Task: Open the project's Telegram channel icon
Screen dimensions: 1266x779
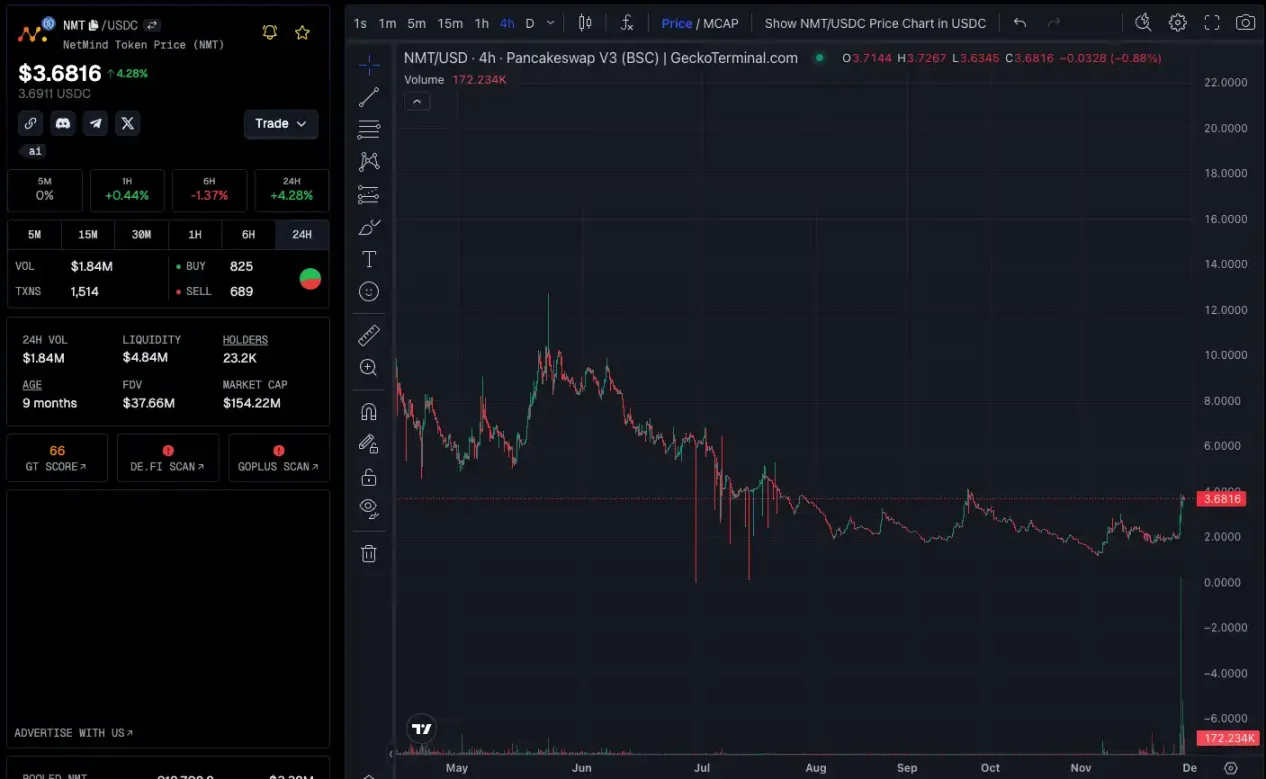Action: click(x=96, y=123)
